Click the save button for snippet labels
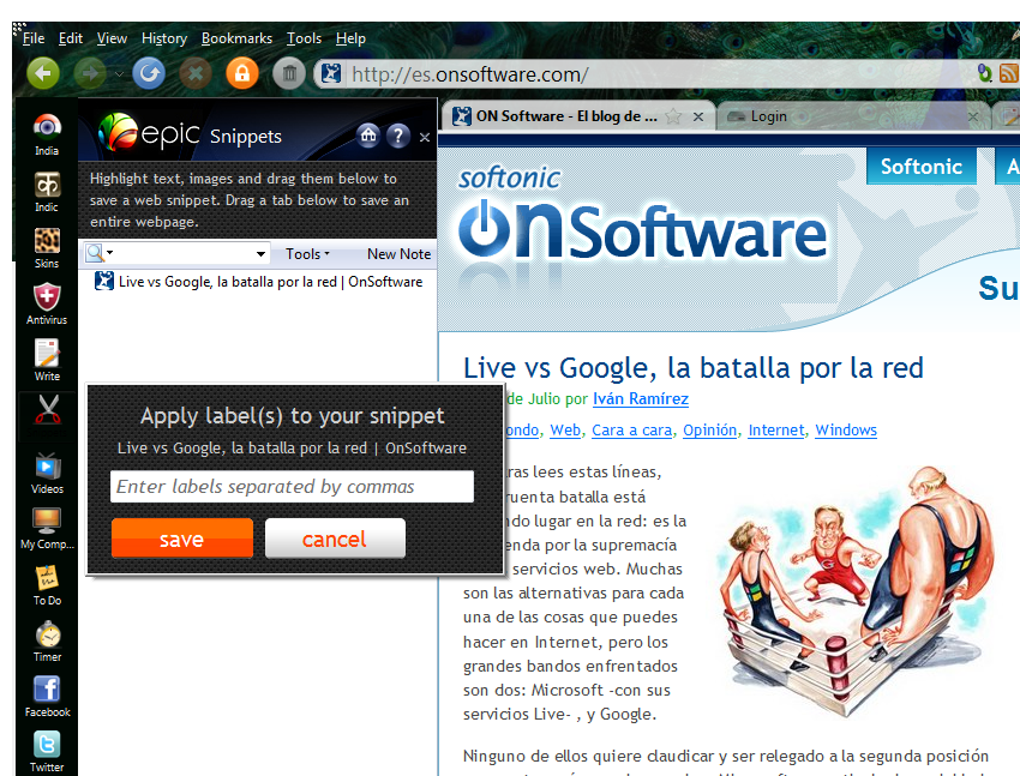The image size is (1020, 776). coord(182,539)
